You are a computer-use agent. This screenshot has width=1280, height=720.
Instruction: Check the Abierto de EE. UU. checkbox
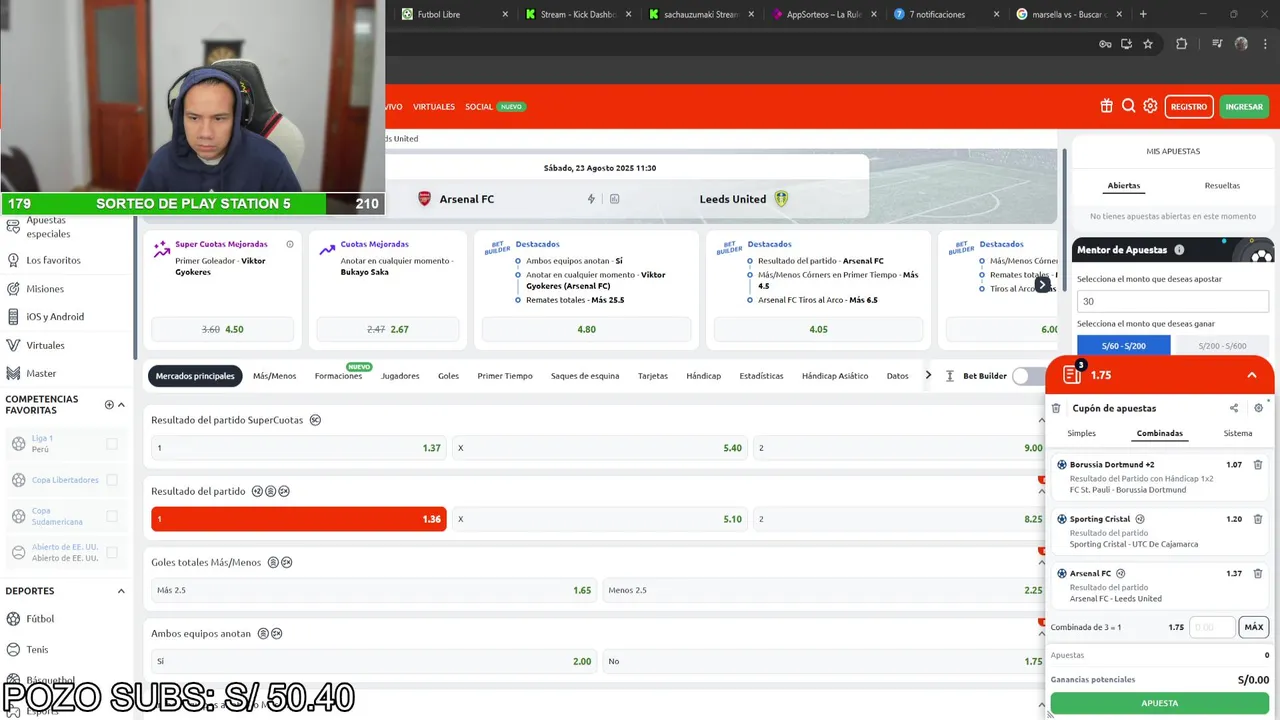pyautogui.click(x=112, y=552)
